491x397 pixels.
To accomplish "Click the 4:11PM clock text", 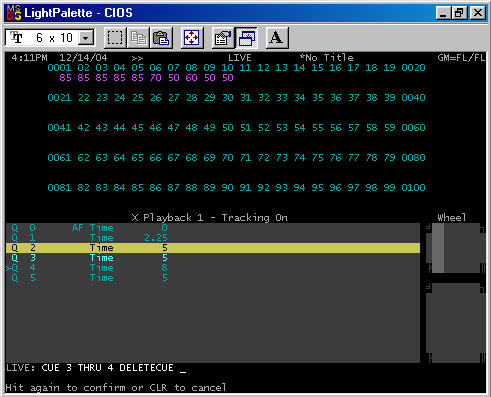I will [x=29, y=58].
